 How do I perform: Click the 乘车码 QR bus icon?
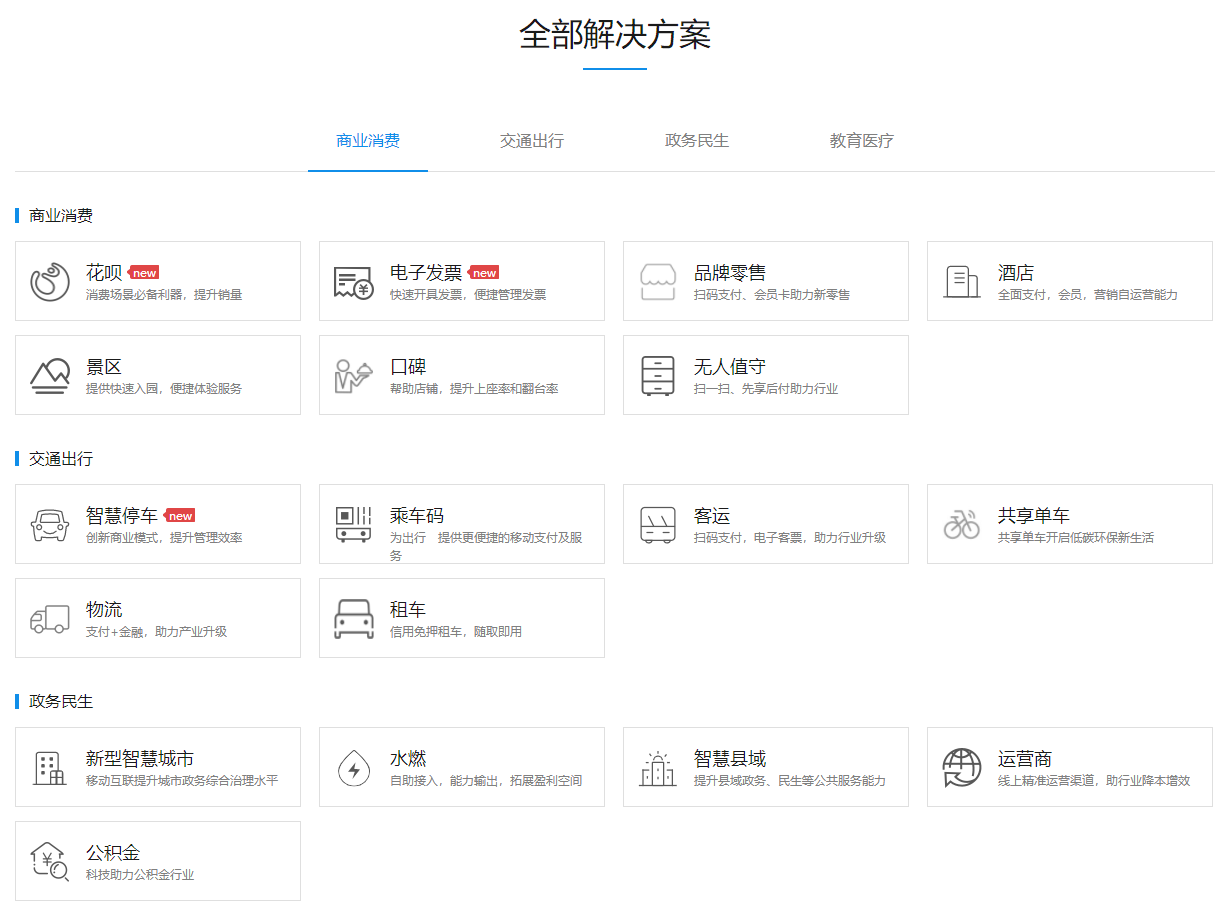(x=354, y=525)
